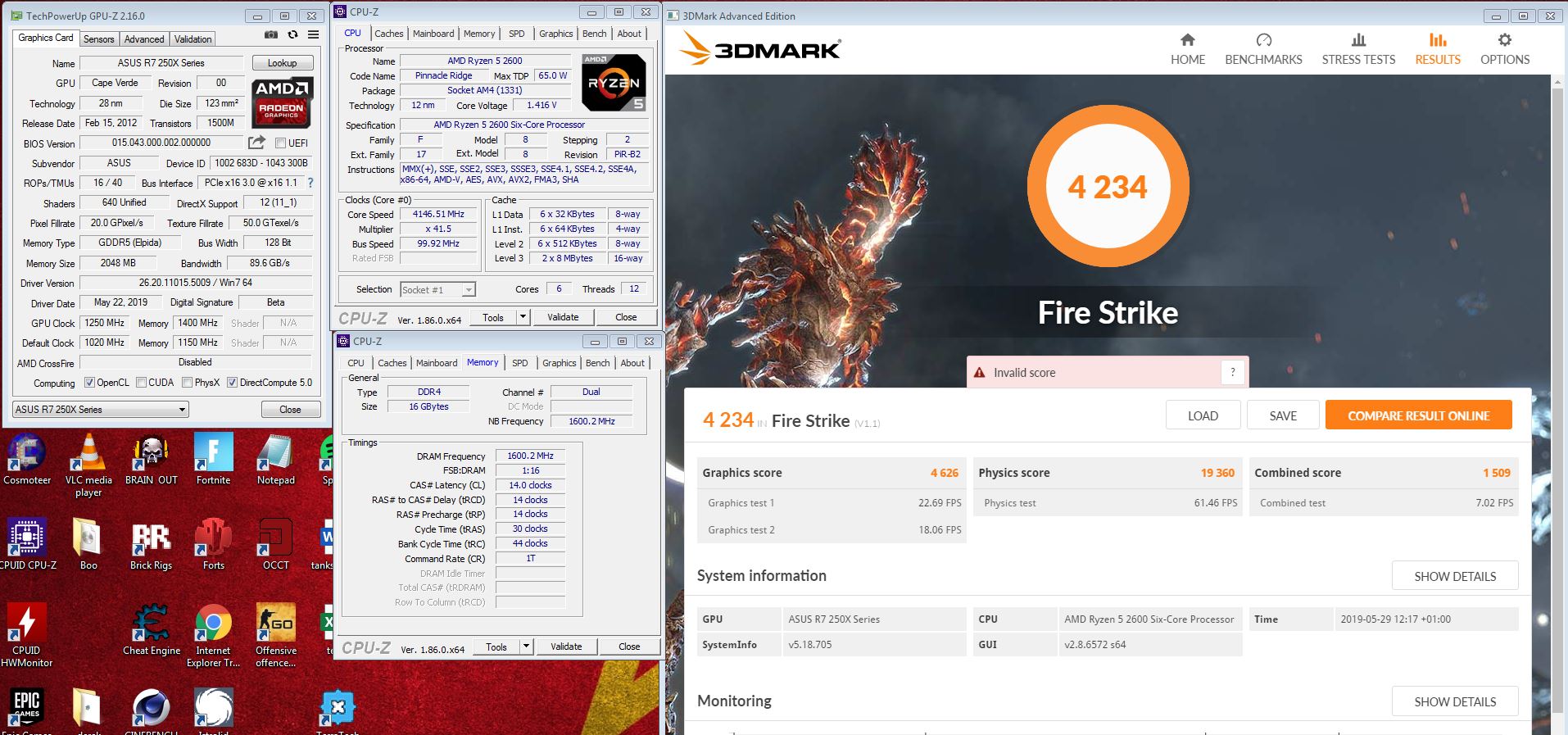This screenshot has height=735, width=1568.
Task: Switch to the Validation tab in GPU-Z
Action: pos(193,39)
